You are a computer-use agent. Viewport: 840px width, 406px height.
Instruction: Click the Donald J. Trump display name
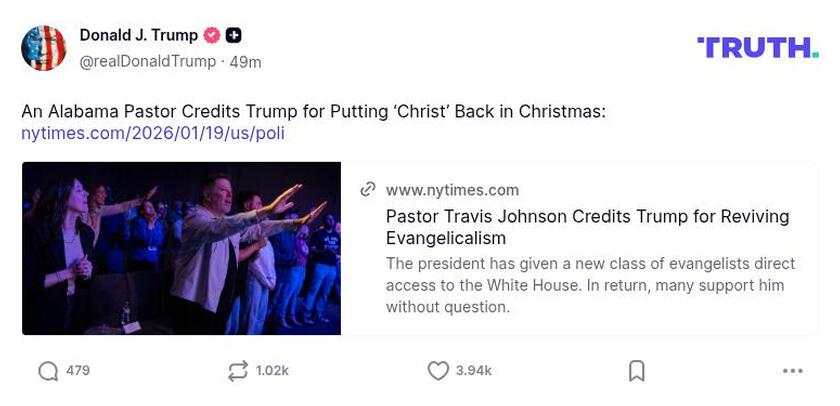point(139,36)
